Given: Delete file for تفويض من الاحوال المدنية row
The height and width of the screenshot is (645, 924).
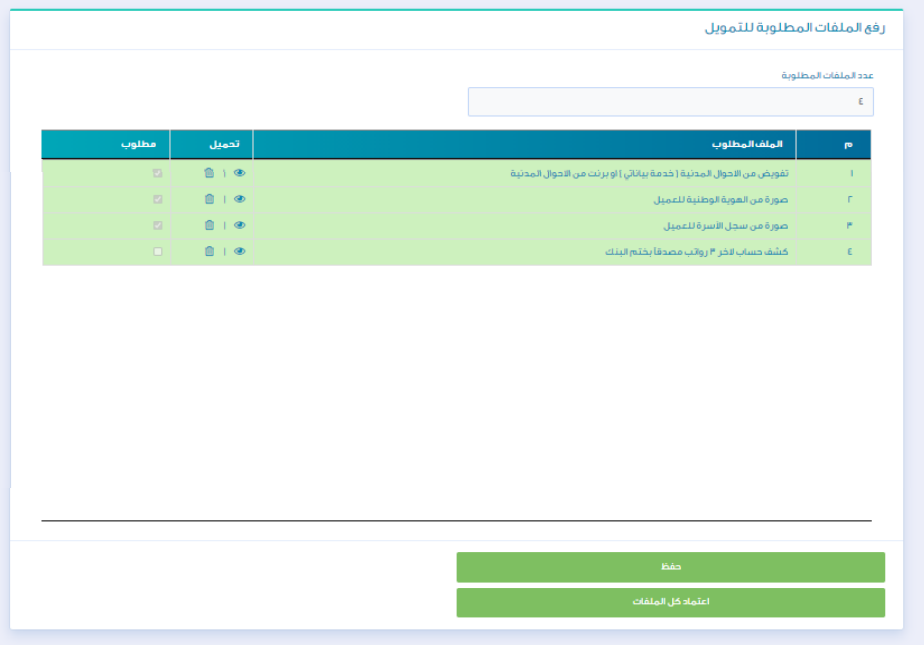Looking at the screenshot, I should pos(209,173).
